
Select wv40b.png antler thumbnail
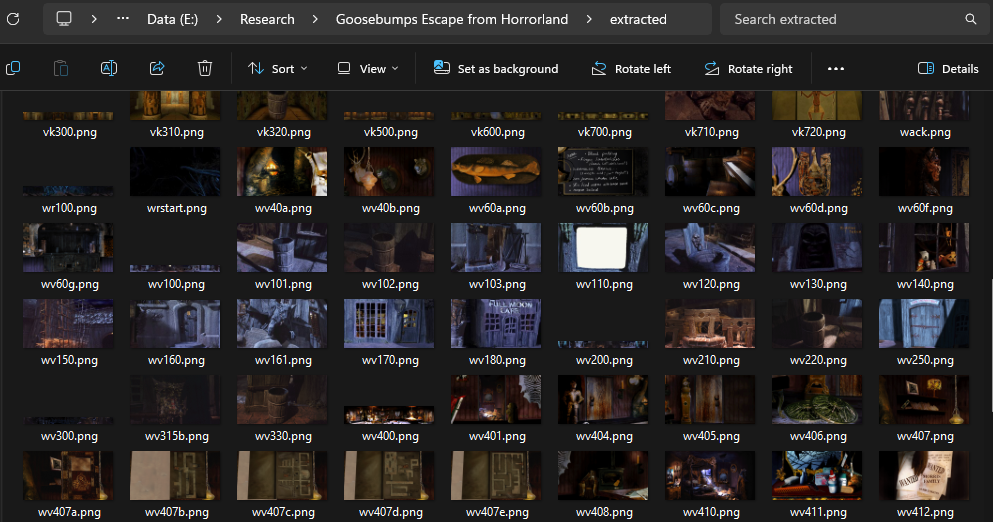coord(389,172)
